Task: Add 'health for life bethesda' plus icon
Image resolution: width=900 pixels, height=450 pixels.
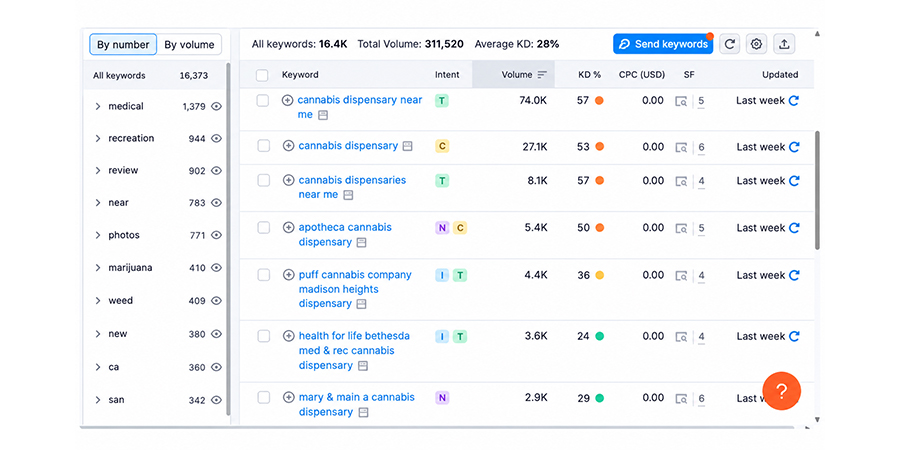Action: point(289,336)
